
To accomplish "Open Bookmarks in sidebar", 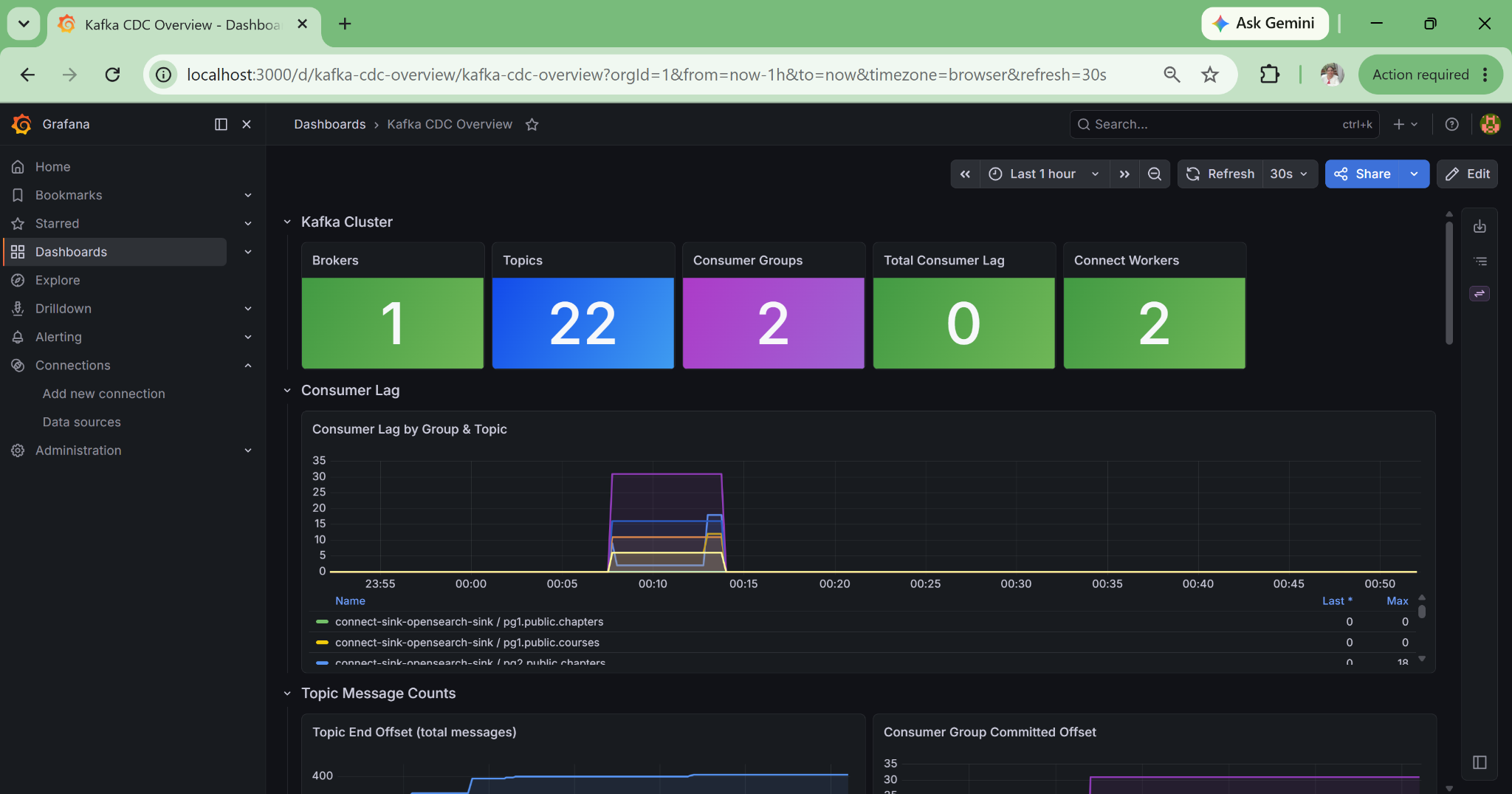I will pos(69,195).
